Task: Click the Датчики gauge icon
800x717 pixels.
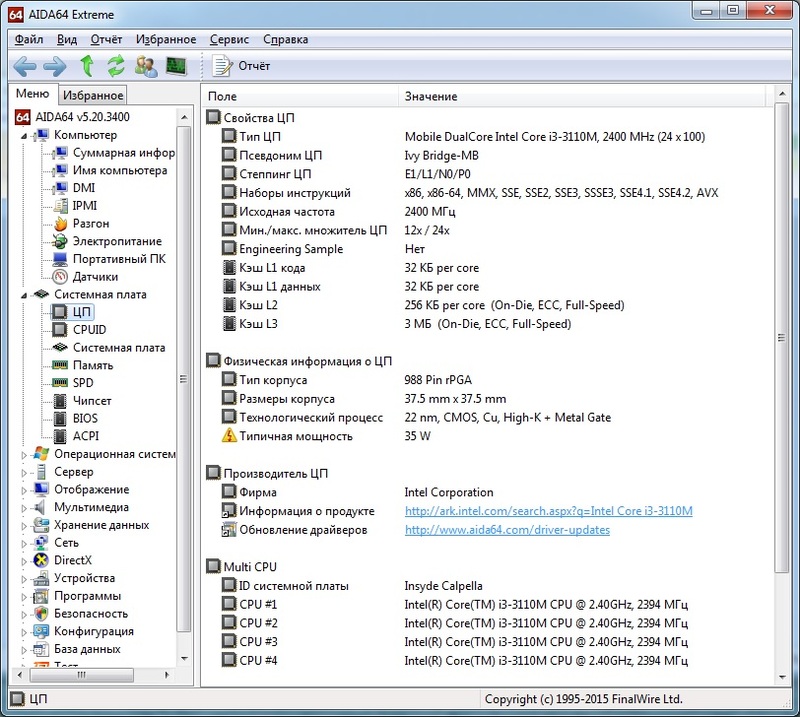Action: click(60, 277)
